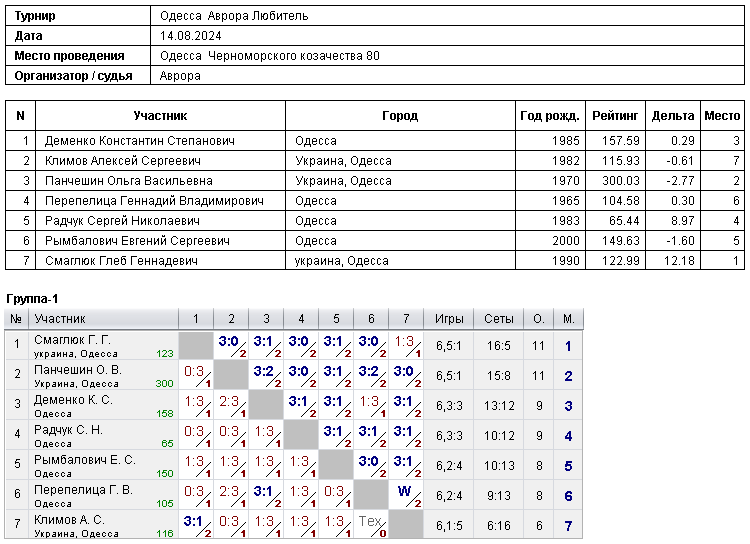Click sets total 6:16 for Климов
The image size is (750, 544).
click(498, 526)
